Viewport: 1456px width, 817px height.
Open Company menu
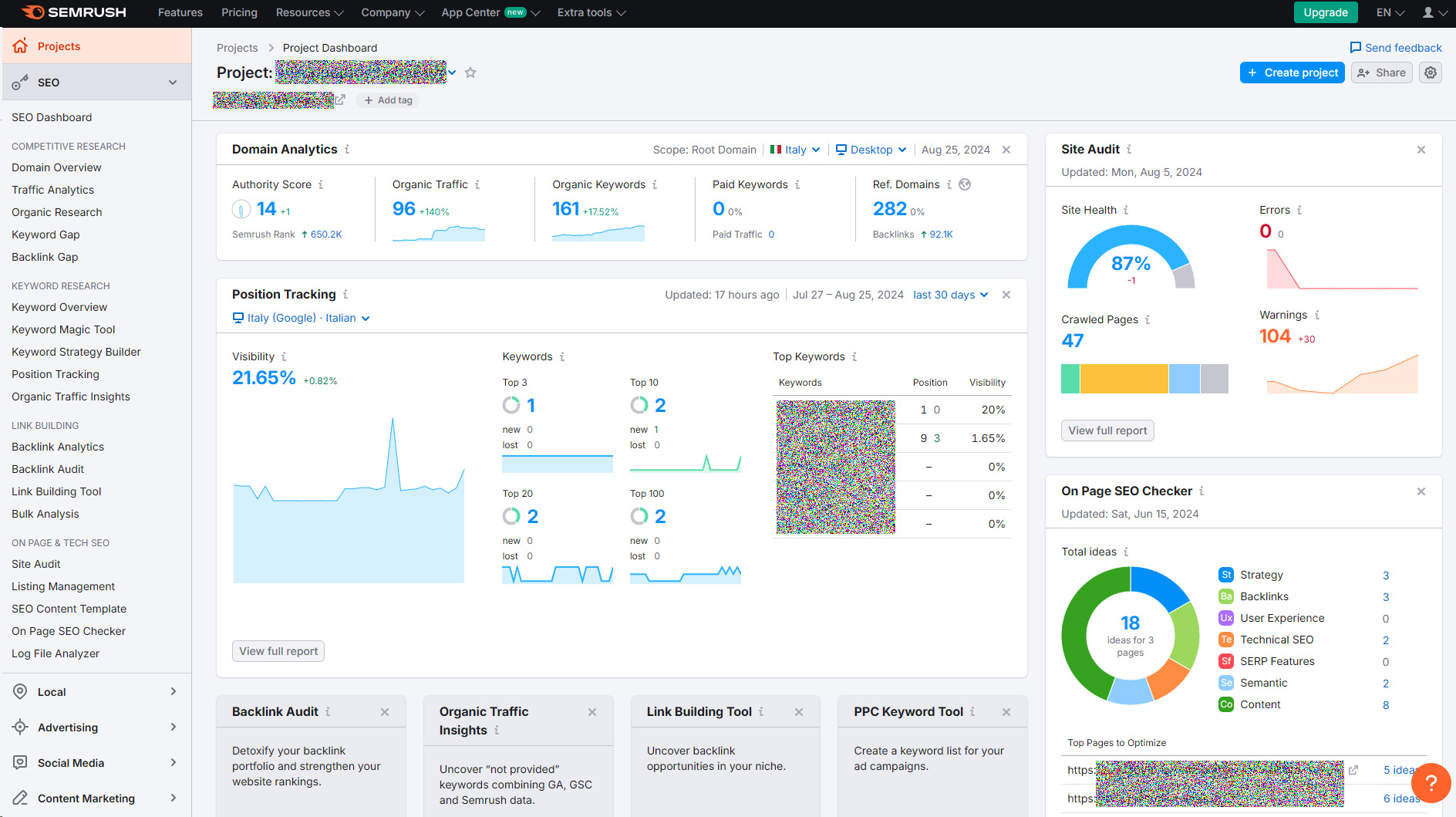coord(393,12)
